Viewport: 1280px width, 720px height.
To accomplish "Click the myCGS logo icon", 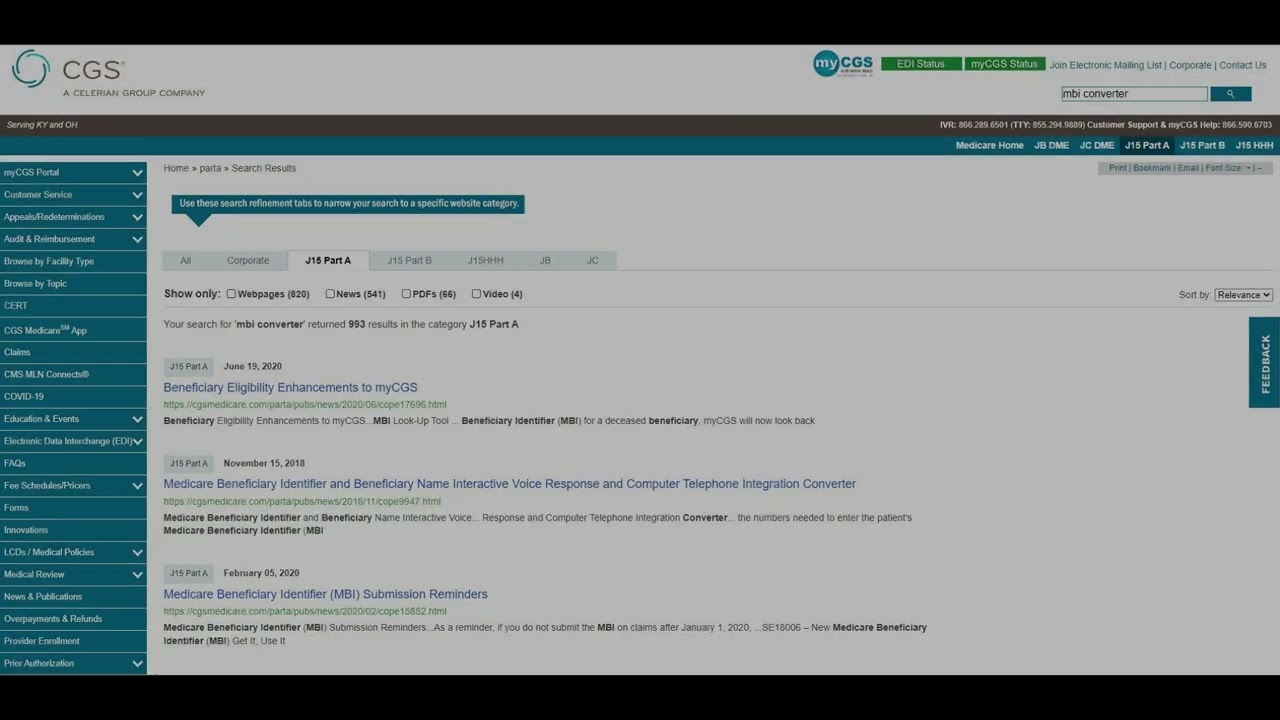I will click(x=842, y=64).
